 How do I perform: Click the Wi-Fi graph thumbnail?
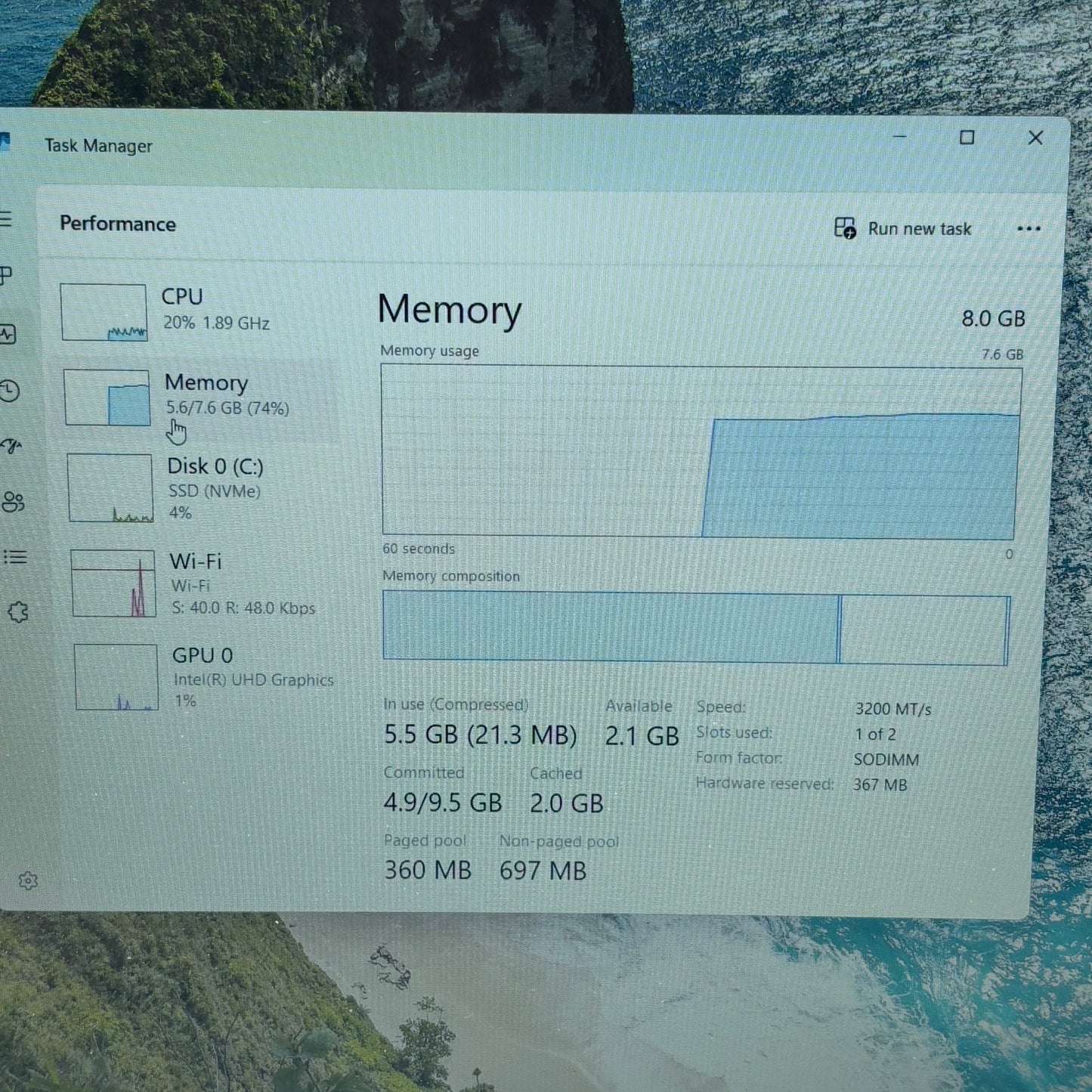113,583
